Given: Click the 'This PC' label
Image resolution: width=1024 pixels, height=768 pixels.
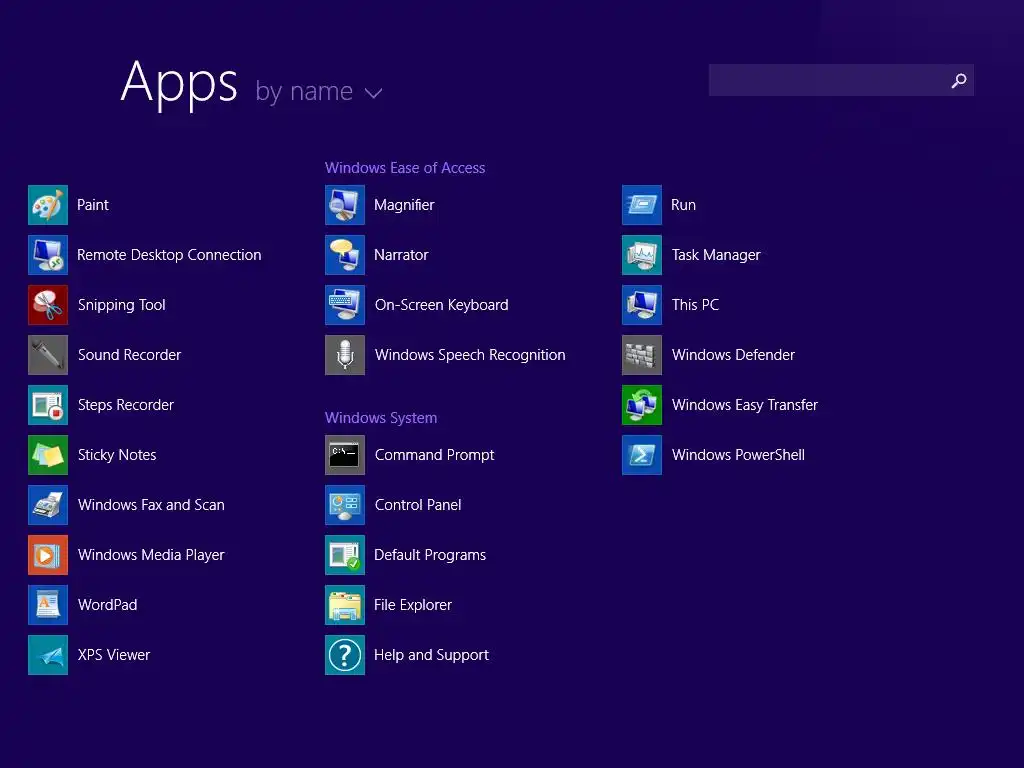Looking at the screenshot, I should tap(696, 305).
